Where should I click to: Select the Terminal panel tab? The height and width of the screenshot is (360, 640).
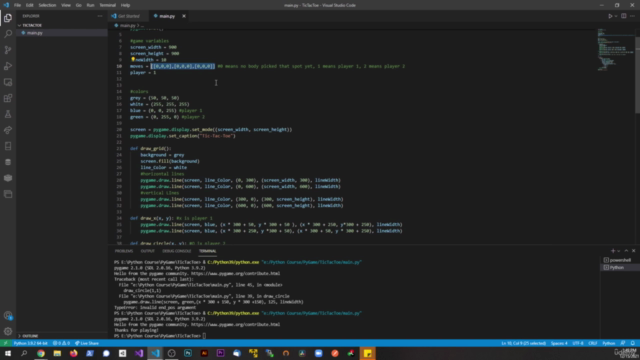pyautogui.click(x=207, y=251)
